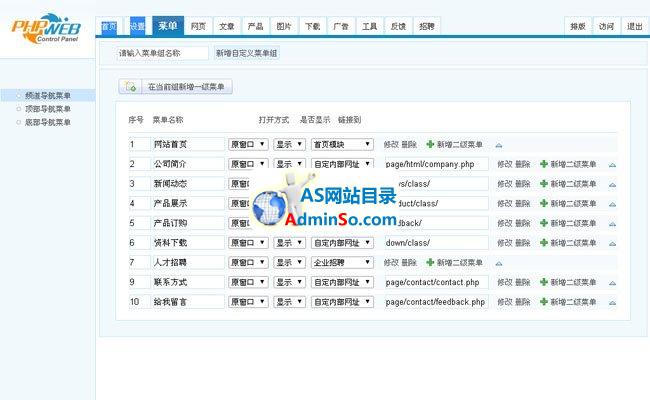Viewport: 650px width, 400px height.
Task: Click the up-arrow icon in the 产品订购 row
Action: tap(612, 224)
